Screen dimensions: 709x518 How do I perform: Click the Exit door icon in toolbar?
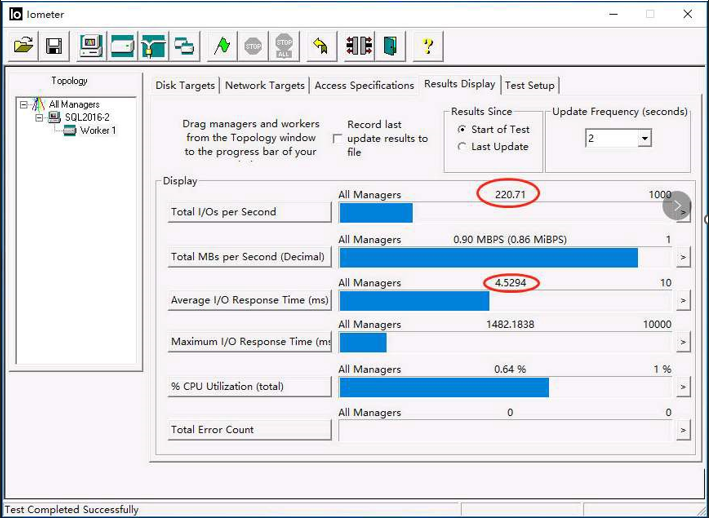(390, 46)
